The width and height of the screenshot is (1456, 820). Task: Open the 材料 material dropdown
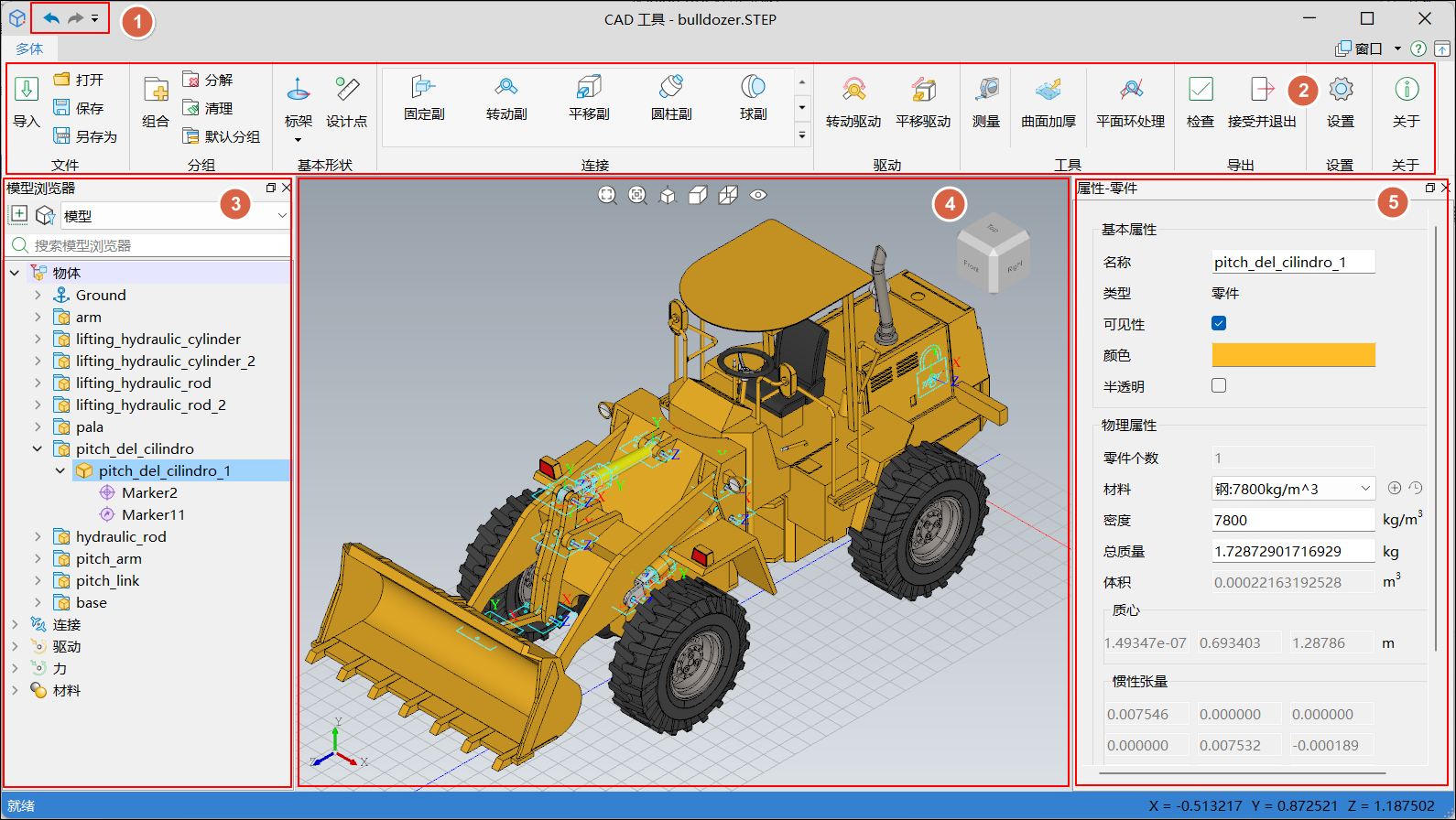(1293, 489)
